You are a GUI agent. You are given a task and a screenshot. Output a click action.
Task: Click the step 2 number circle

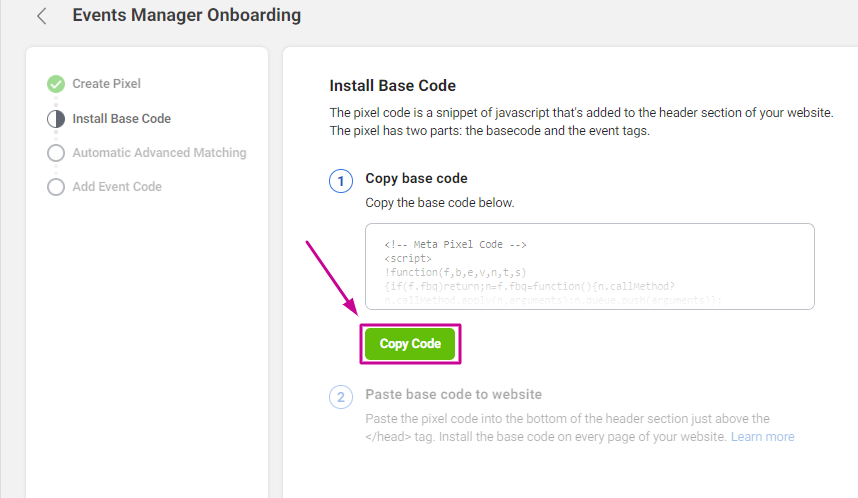coord(341,397)
